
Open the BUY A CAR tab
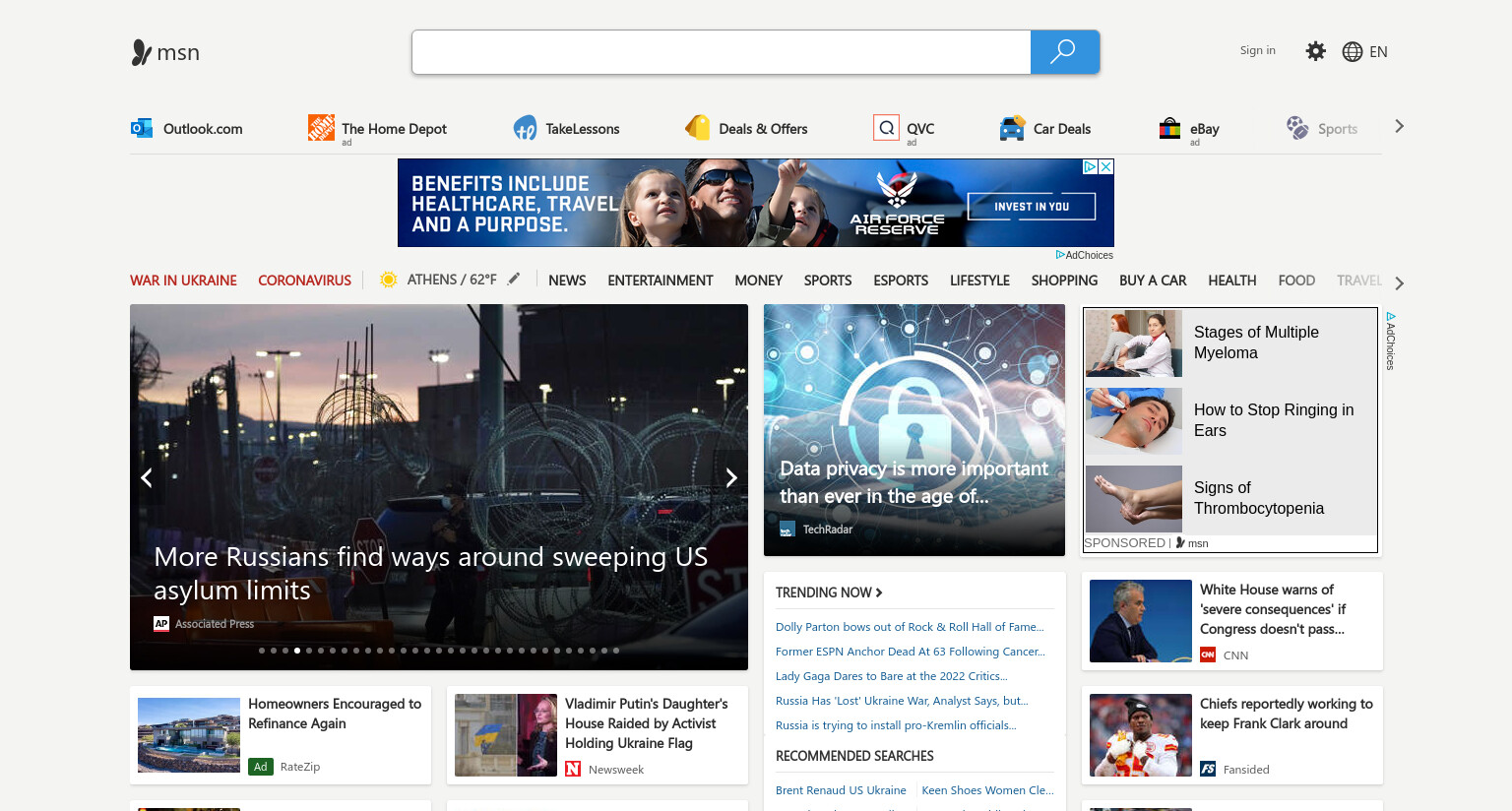point(1153,281)
